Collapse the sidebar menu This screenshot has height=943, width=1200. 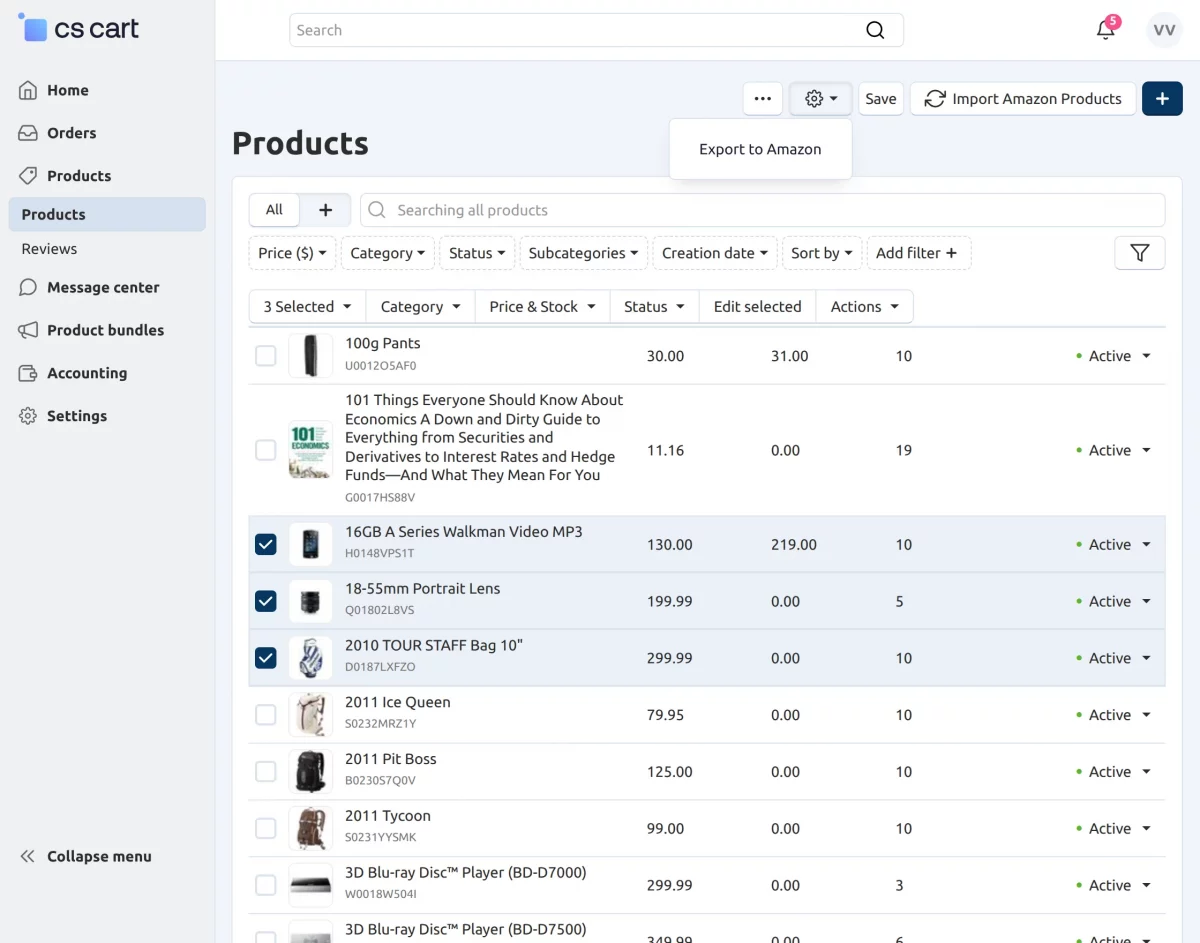point(86,856)
